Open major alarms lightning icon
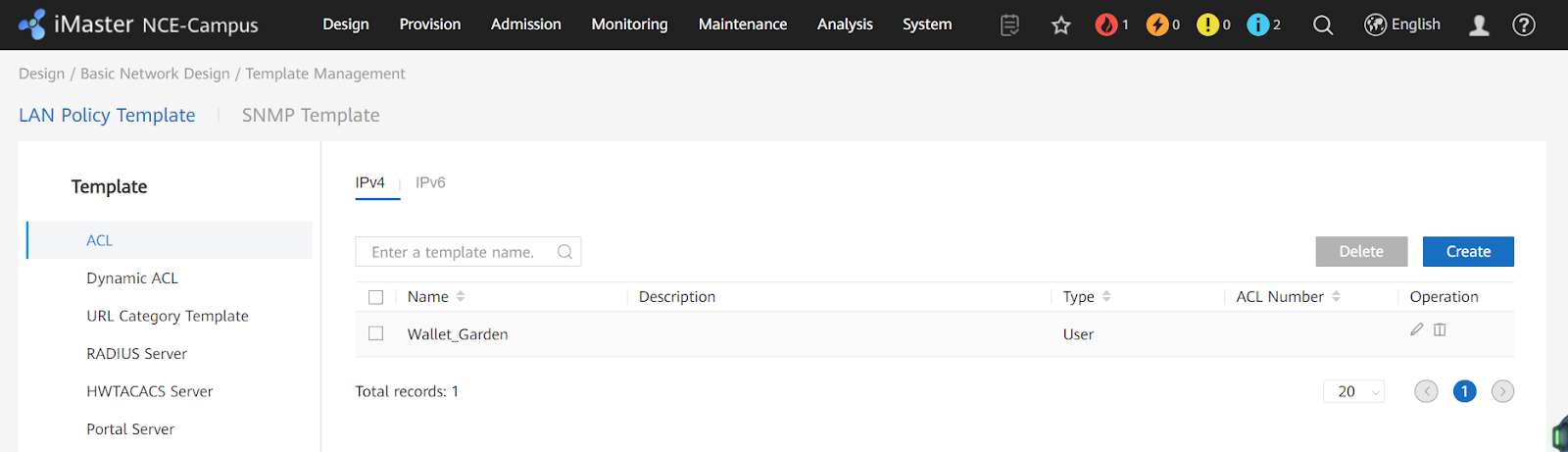 point(1157,25)
